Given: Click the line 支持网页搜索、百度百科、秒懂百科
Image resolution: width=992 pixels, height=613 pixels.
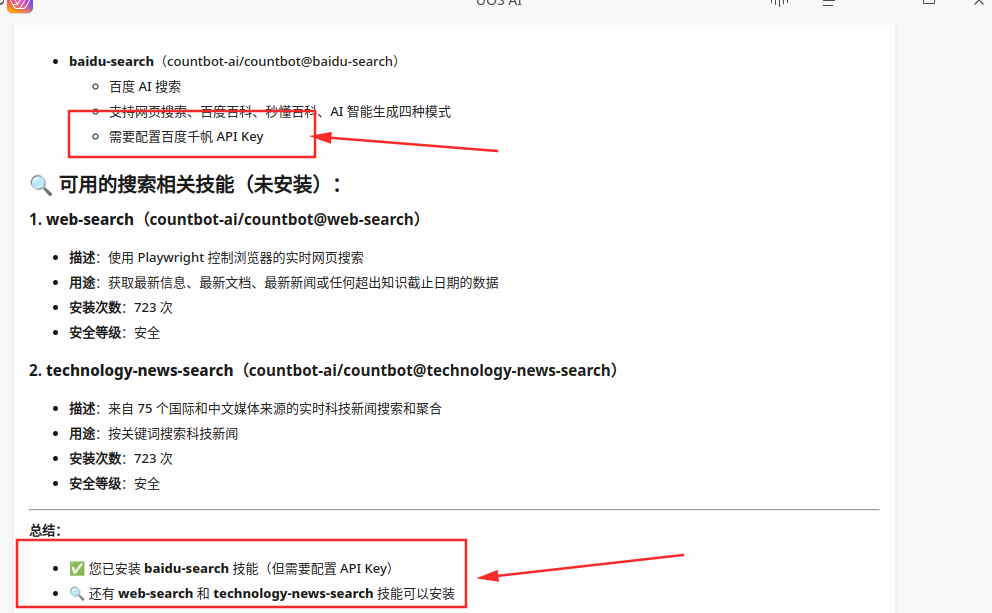Looking at the screenshot, I should [280, 112].
